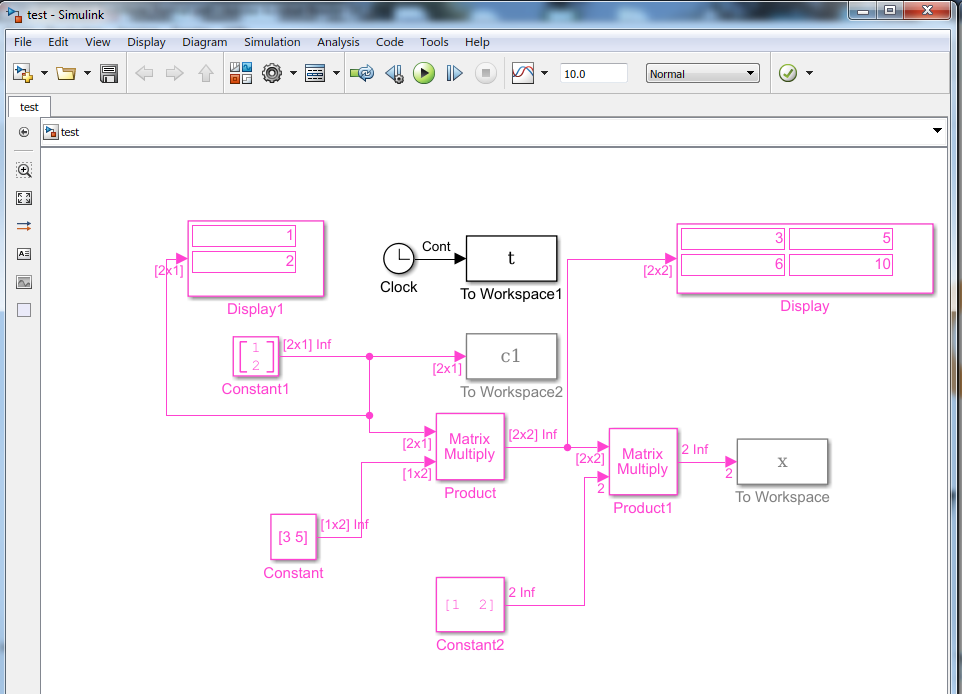This screenshot has height=694, width=962.
Task: Click the test breadcrumb in address bar
Action: tap(69, 132)
